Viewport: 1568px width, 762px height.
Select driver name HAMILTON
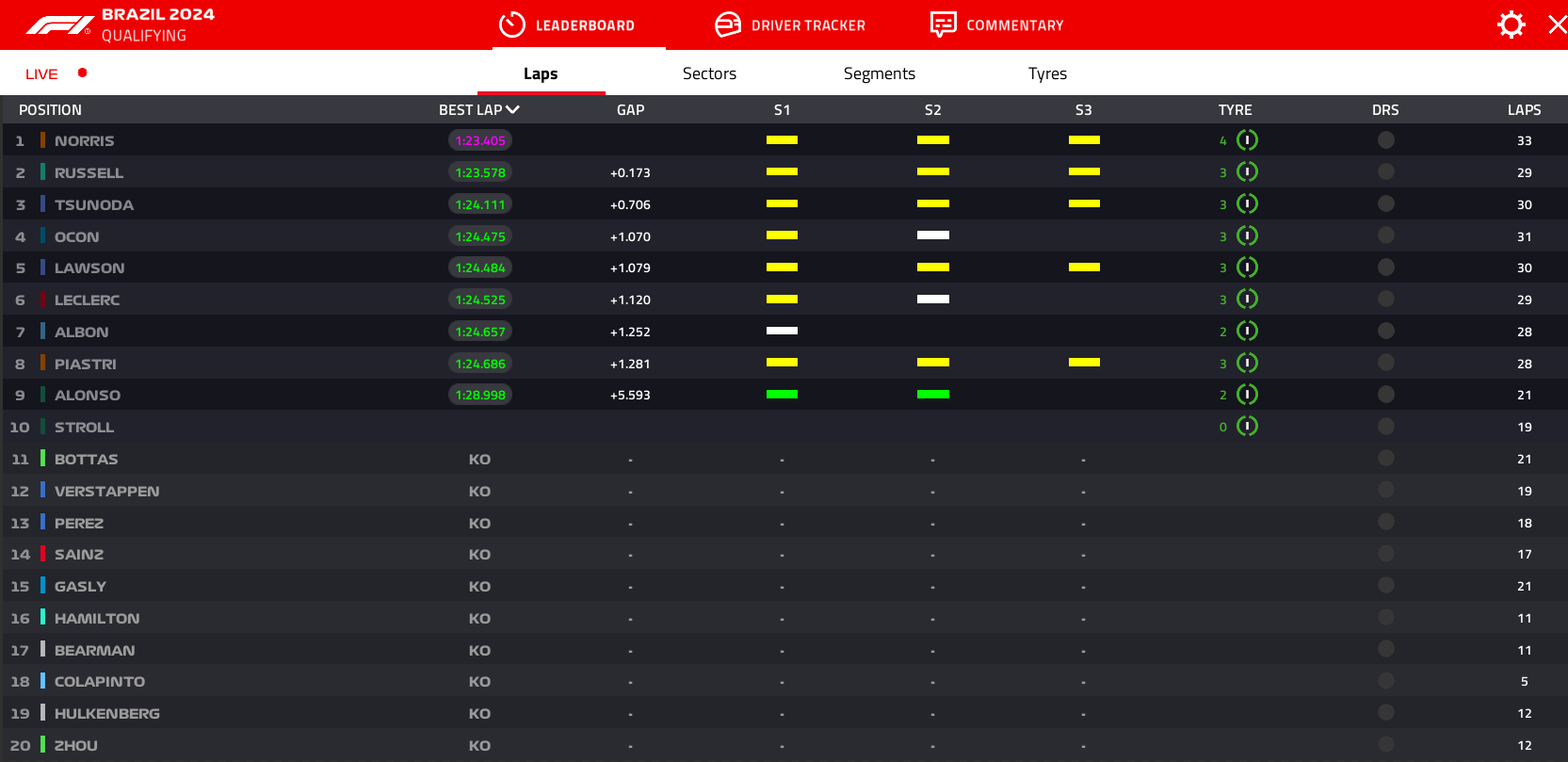tap(97, 618)
